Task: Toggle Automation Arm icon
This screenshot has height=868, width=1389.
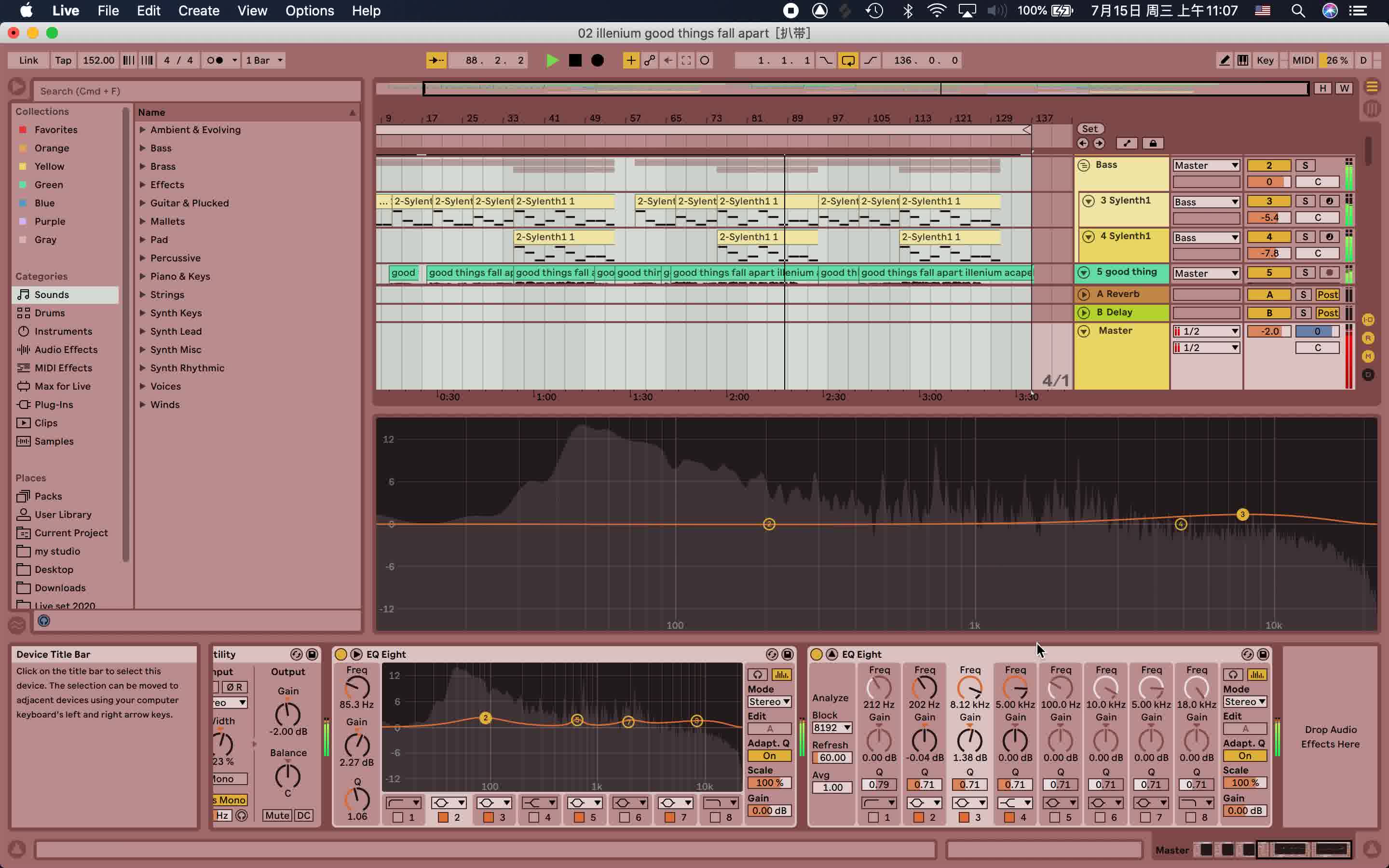Action: [649, 60]
